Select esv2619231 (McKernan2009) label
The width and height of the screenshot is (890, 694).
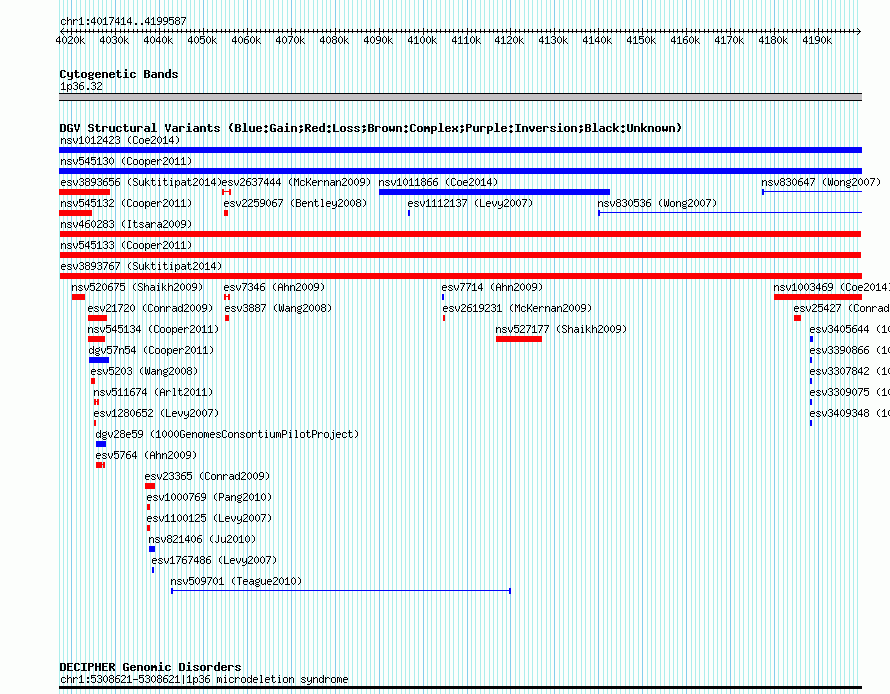coord(517,308)
